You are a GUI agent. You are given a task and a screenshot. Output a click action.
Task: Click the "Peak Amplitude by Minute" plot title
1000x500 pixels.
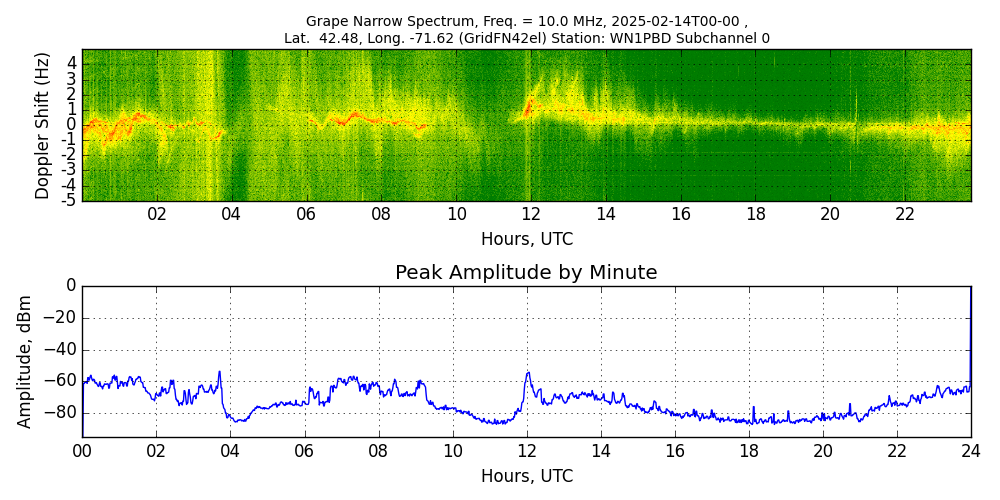click(526, 273)
